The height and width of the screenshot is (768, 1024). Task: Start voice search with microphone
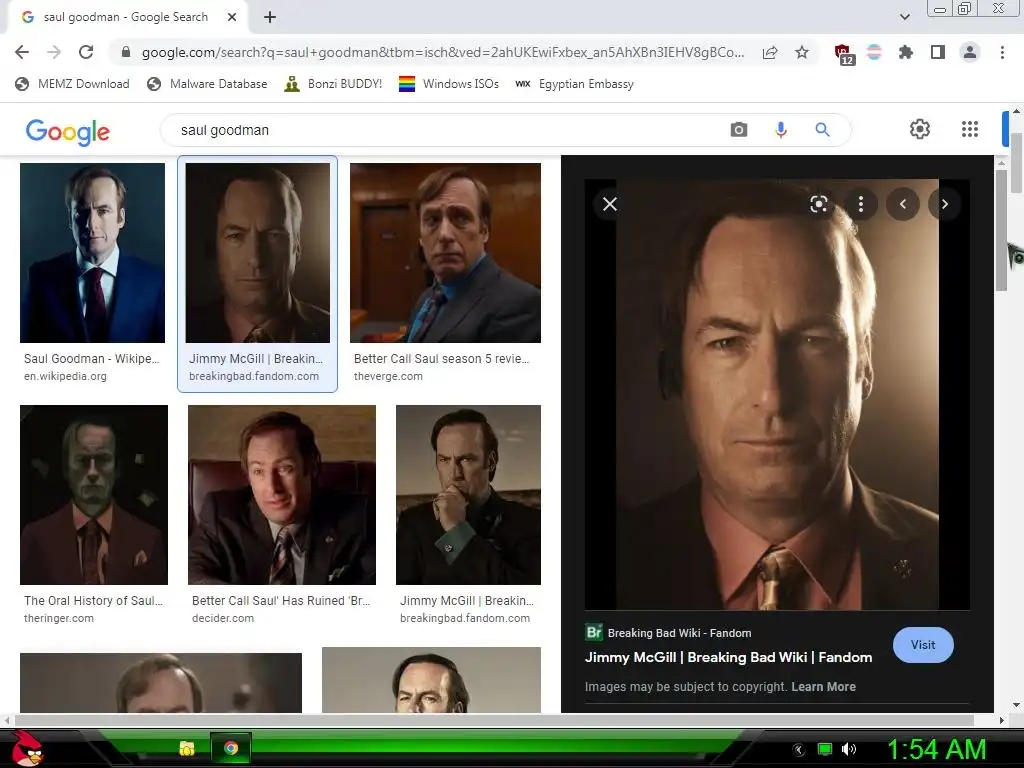coord(780,130)
